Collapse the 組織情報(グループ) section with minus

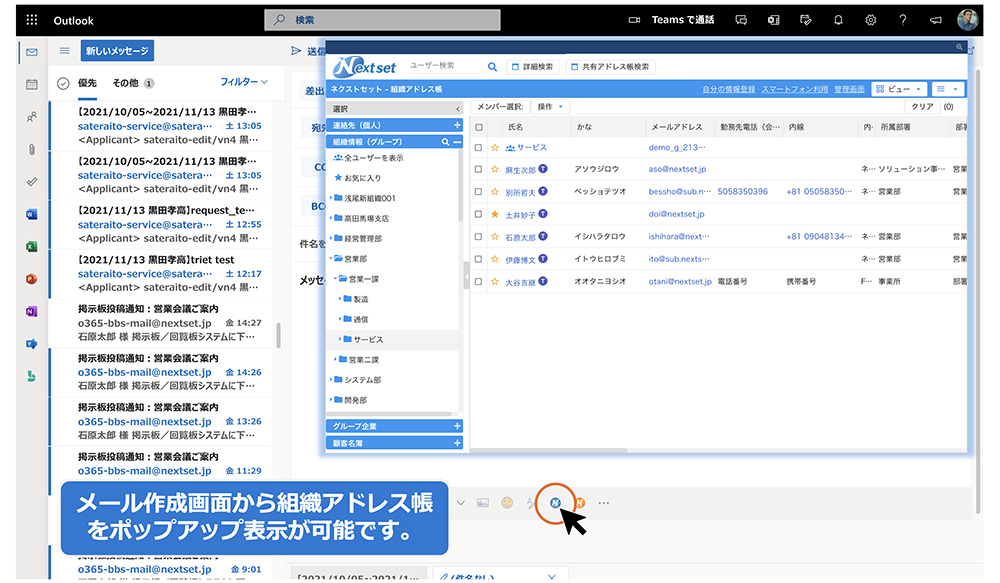[x=457, y=142]
